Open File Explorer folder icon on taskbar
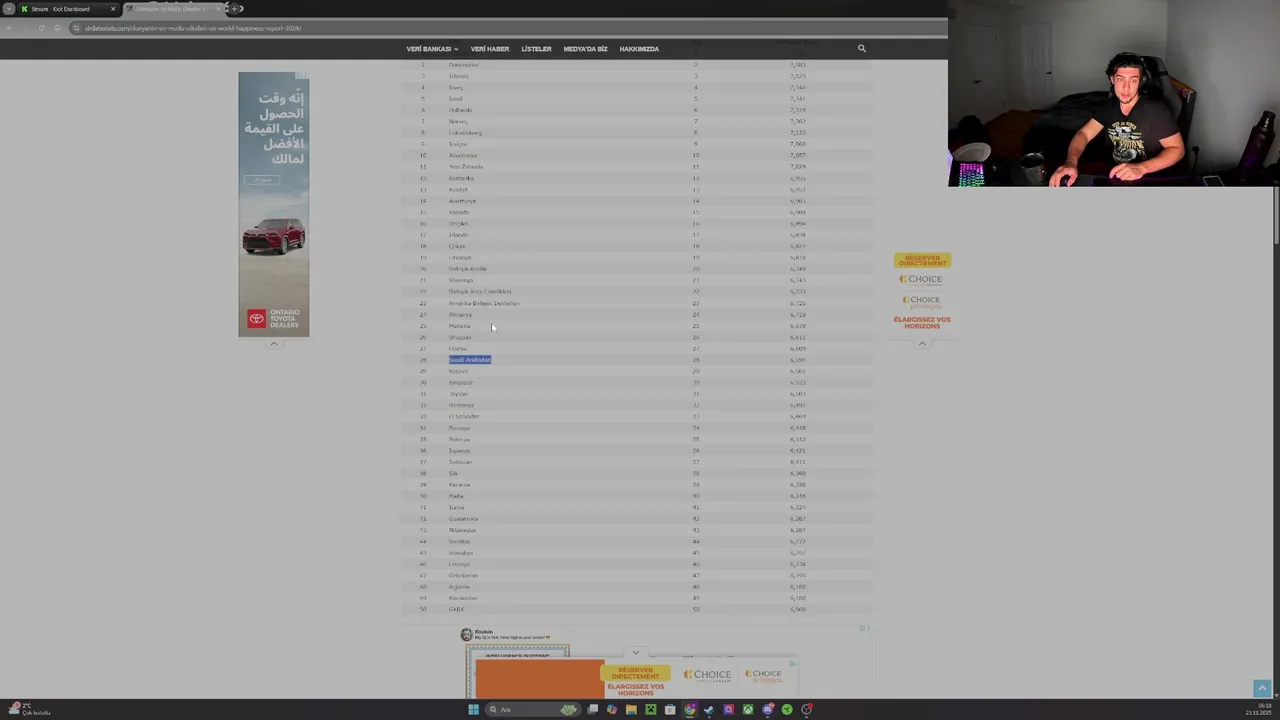This screenshot has height=720, width=1280. tap(631, 709)
